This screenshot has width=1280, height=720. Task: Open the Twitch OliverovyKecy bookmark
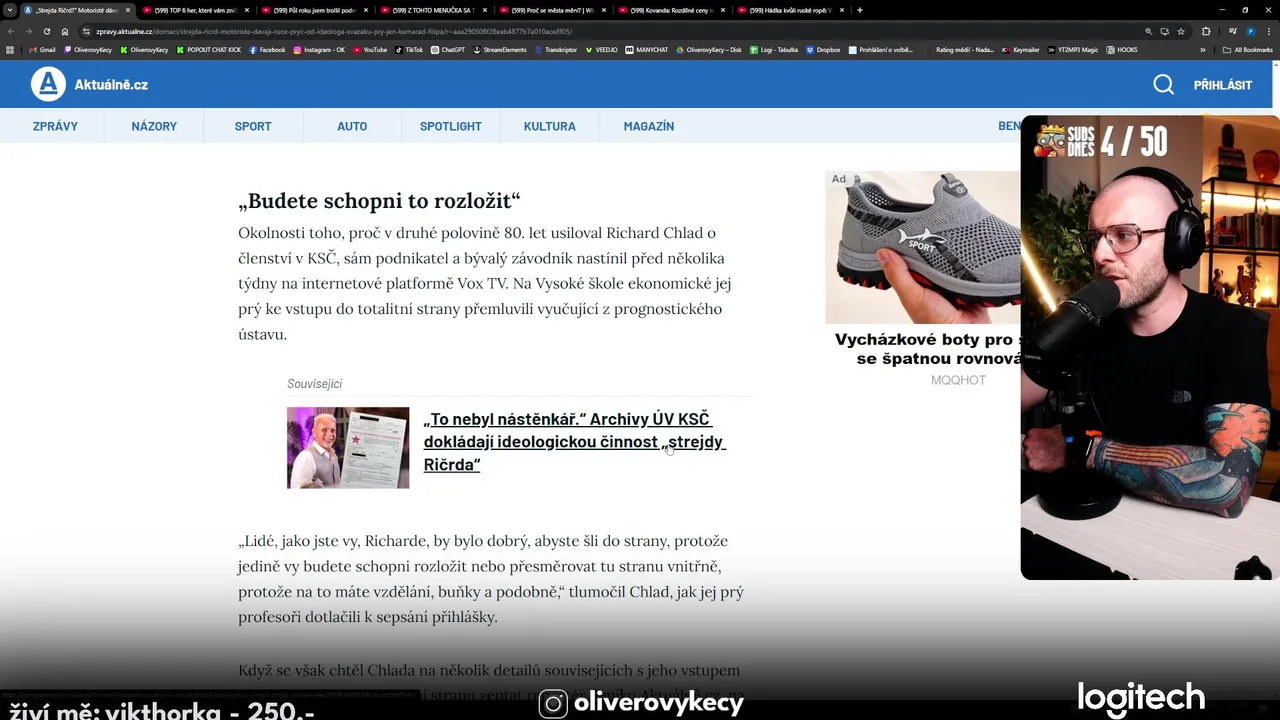(88, 49)
